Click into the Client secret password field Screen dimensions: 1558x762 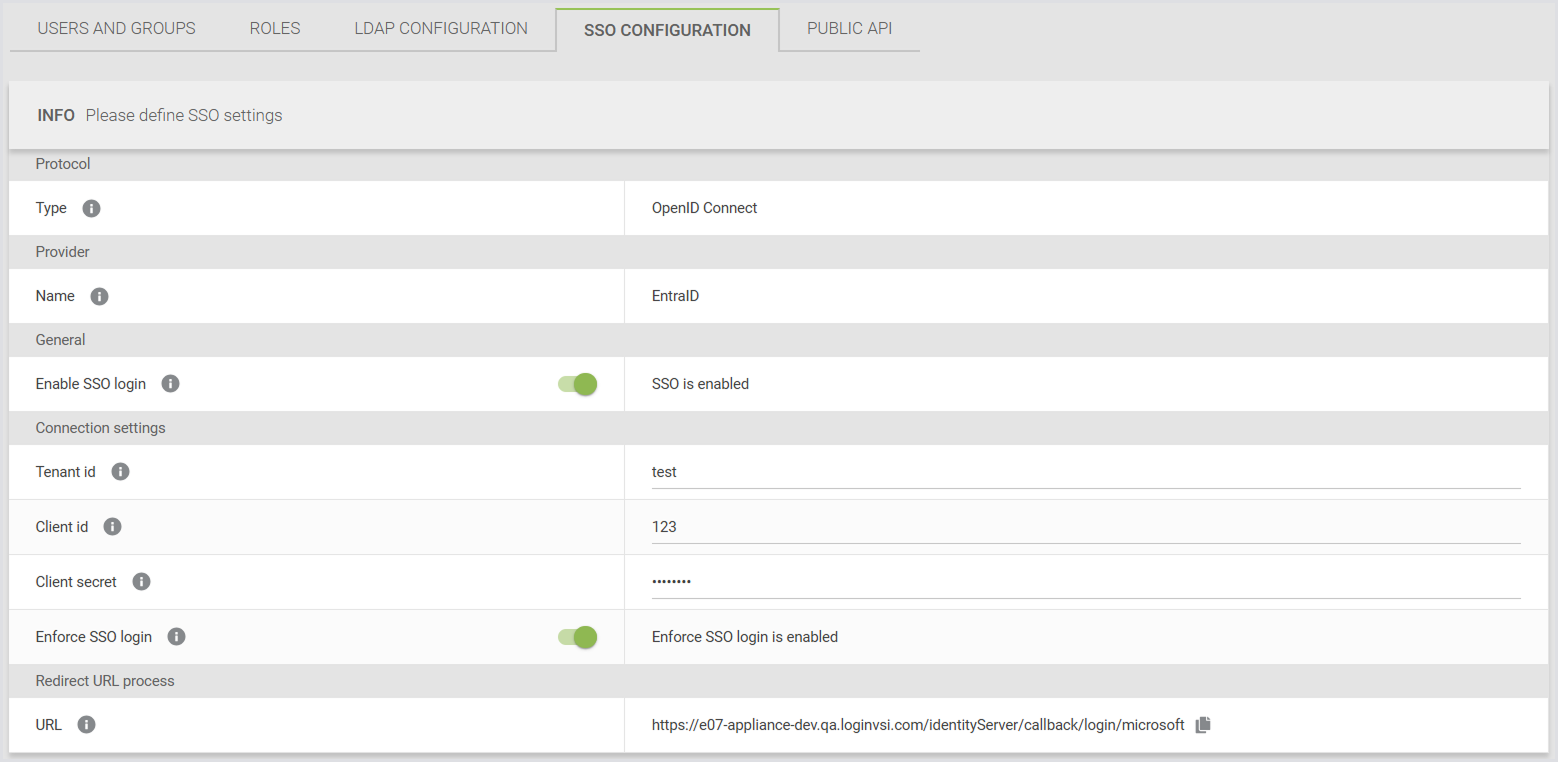click(1085, 582)
